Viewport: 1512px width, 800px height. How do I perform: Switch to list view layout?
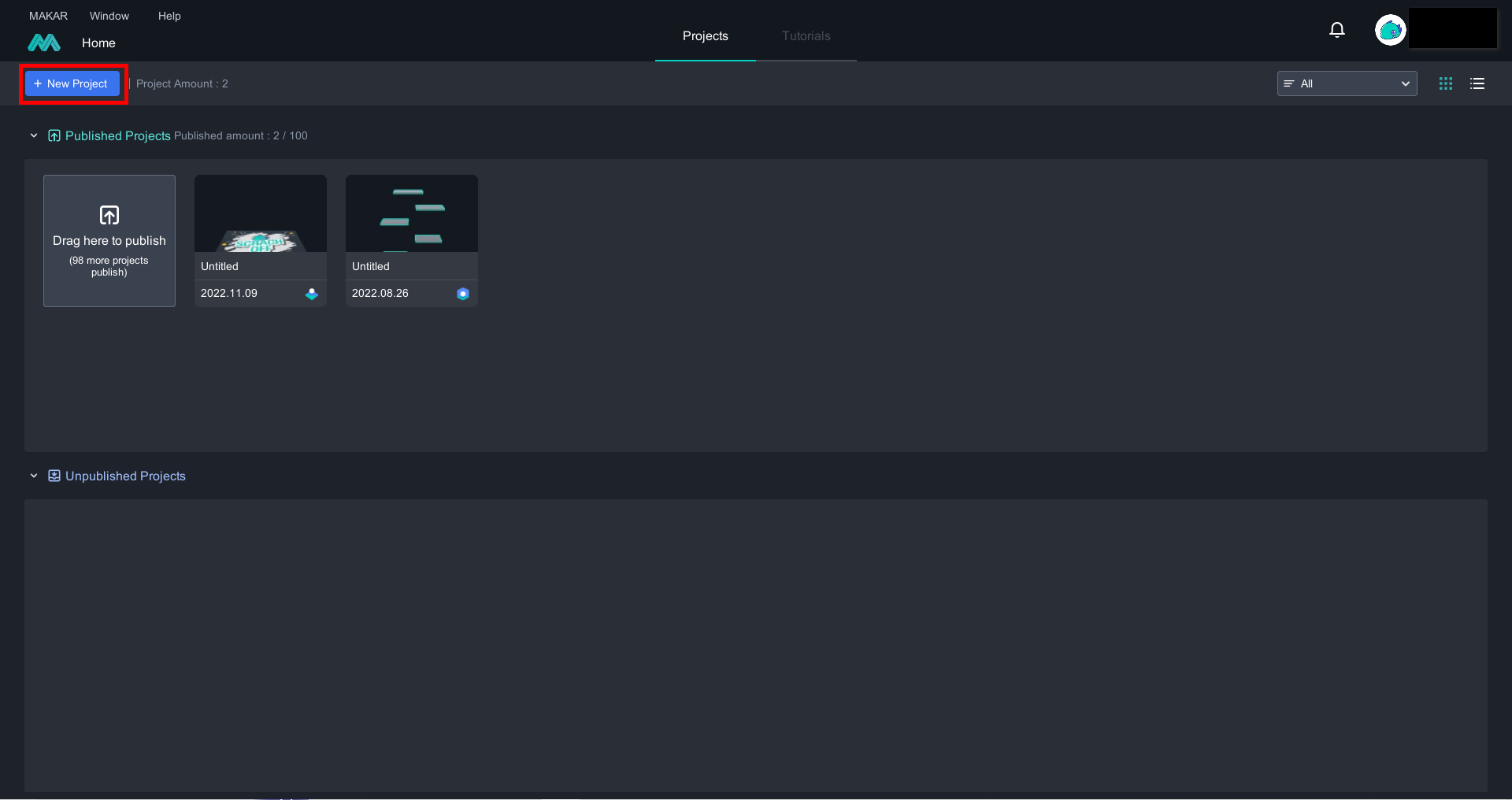click(x=1477, y=83)
